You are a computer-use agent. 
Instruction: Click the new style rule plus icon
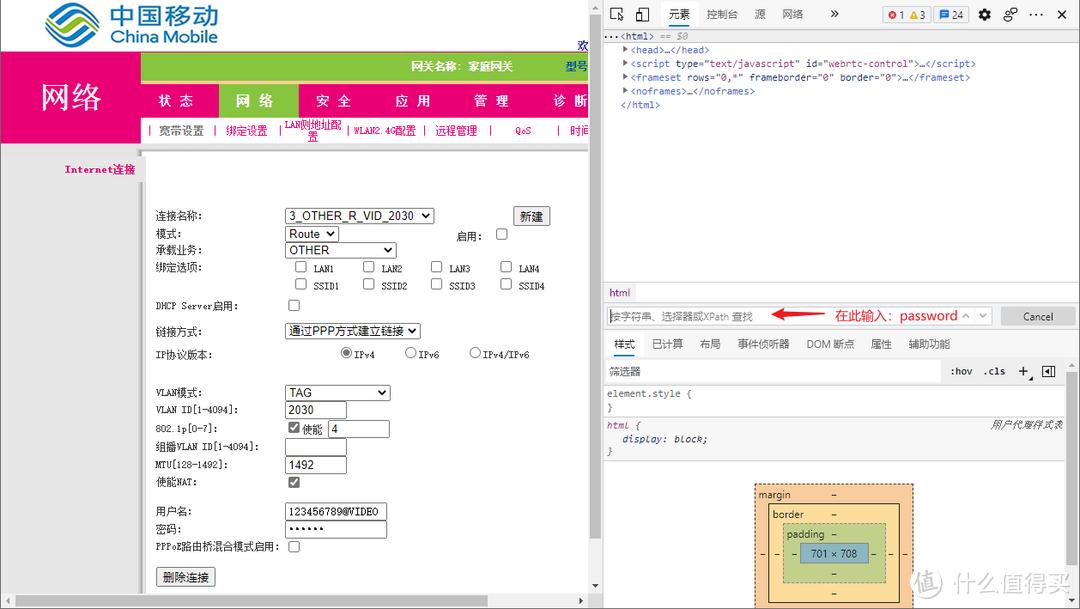pos(1023,371)
